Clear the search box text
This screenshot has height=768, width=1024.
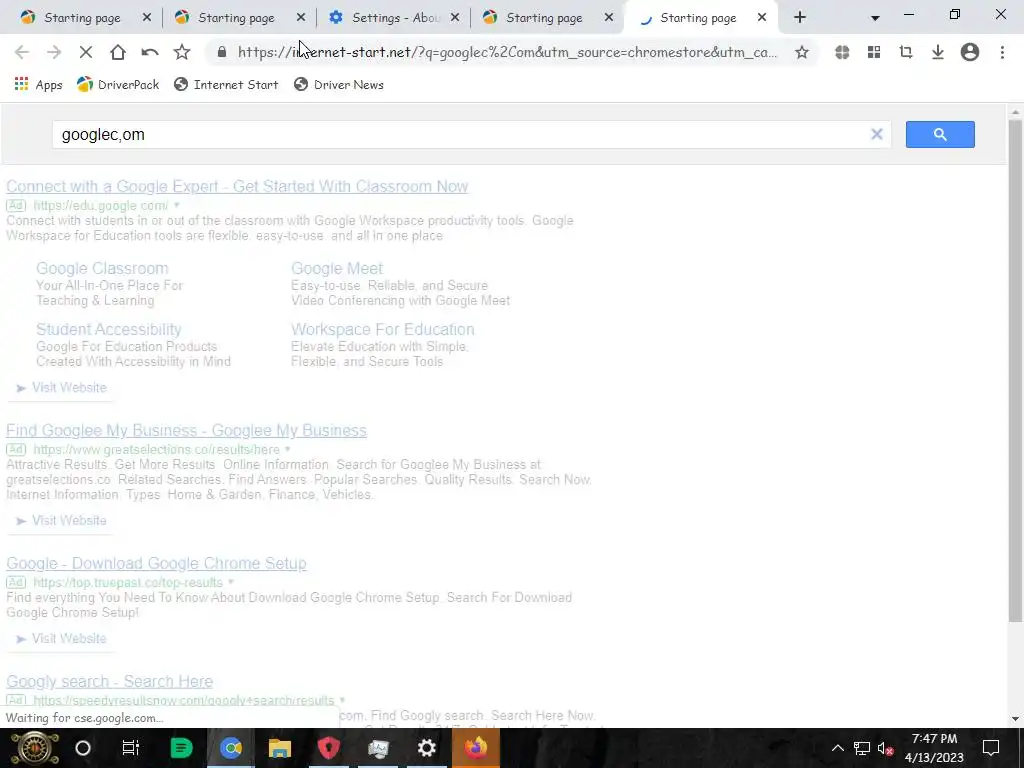point(877,135)
